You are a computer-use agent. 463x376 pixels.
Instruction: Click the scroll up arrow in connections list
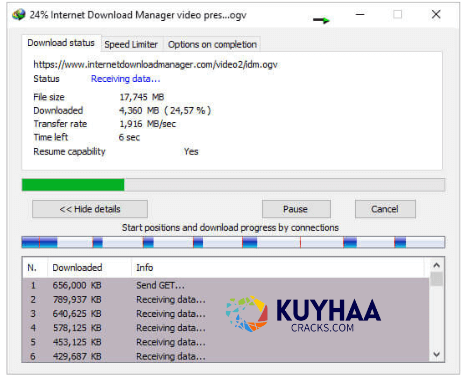tap(437, 265)
